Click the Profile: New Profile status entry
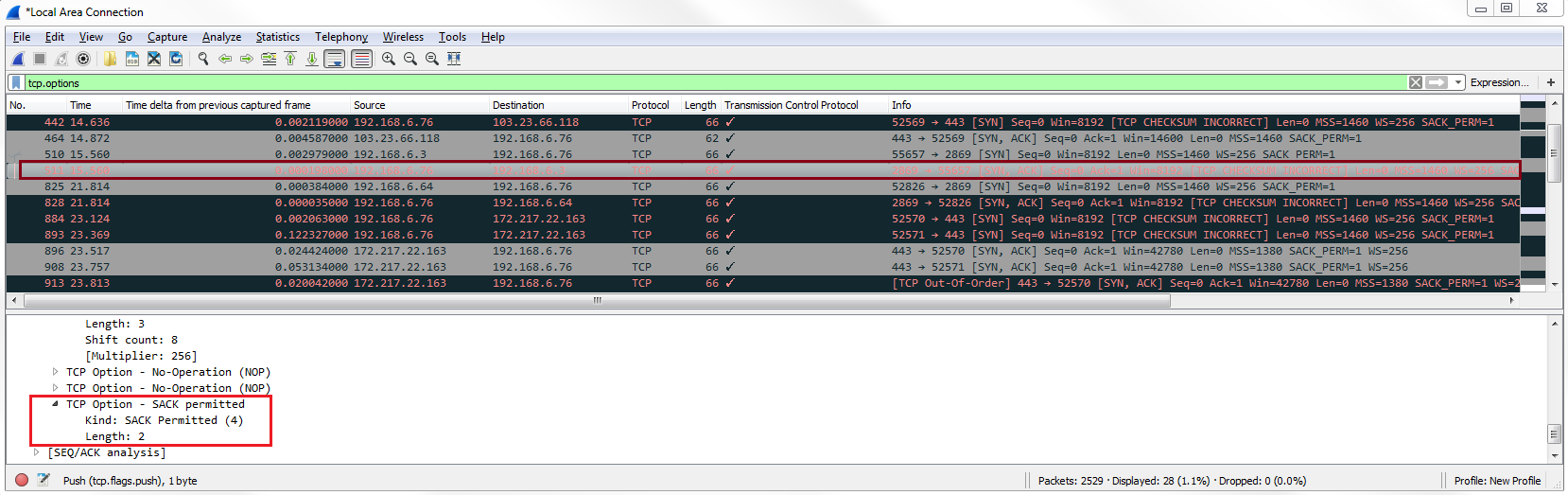This screenshot has width=1568, height=495. [x=1497, y=481]
